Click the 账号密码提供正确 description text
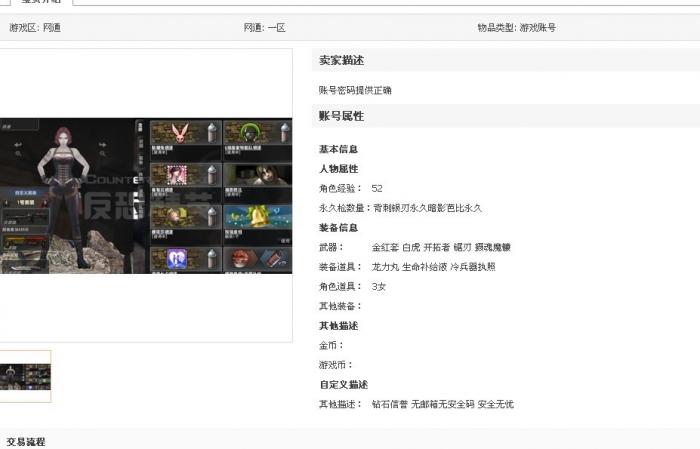The height and width of the screenshot is (449, 700). [355, 90]
